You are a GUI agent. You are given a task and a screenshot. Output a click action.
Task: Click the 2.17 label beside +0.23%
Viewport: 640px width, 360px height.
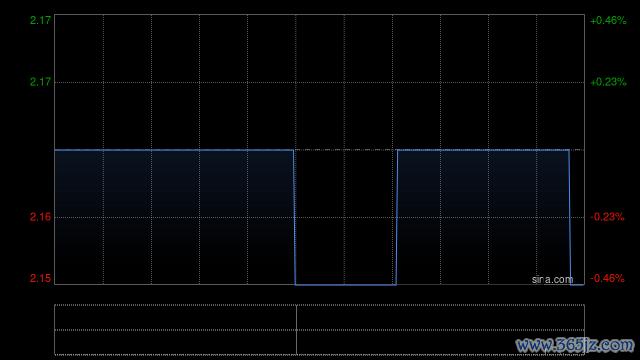40,82
